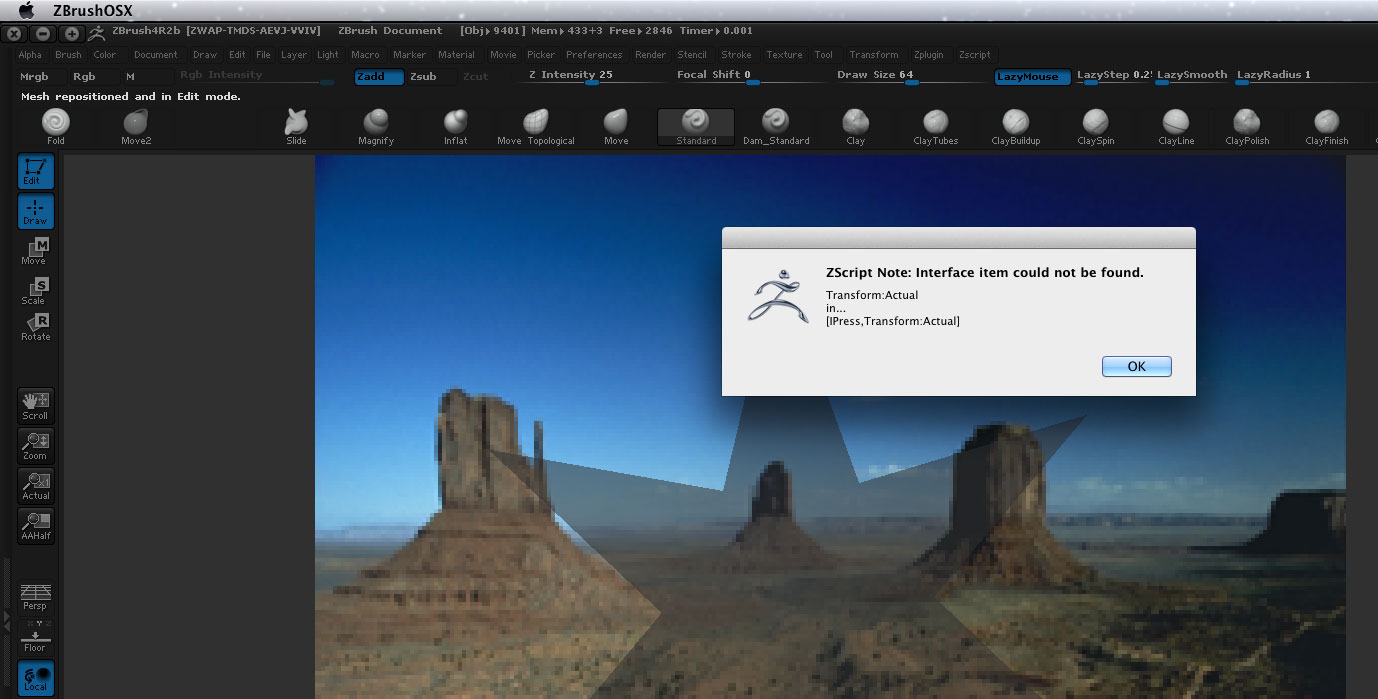Switch to Zadd mode
The height and width of the screenshot is (699, 1378).
coord(379,77)
